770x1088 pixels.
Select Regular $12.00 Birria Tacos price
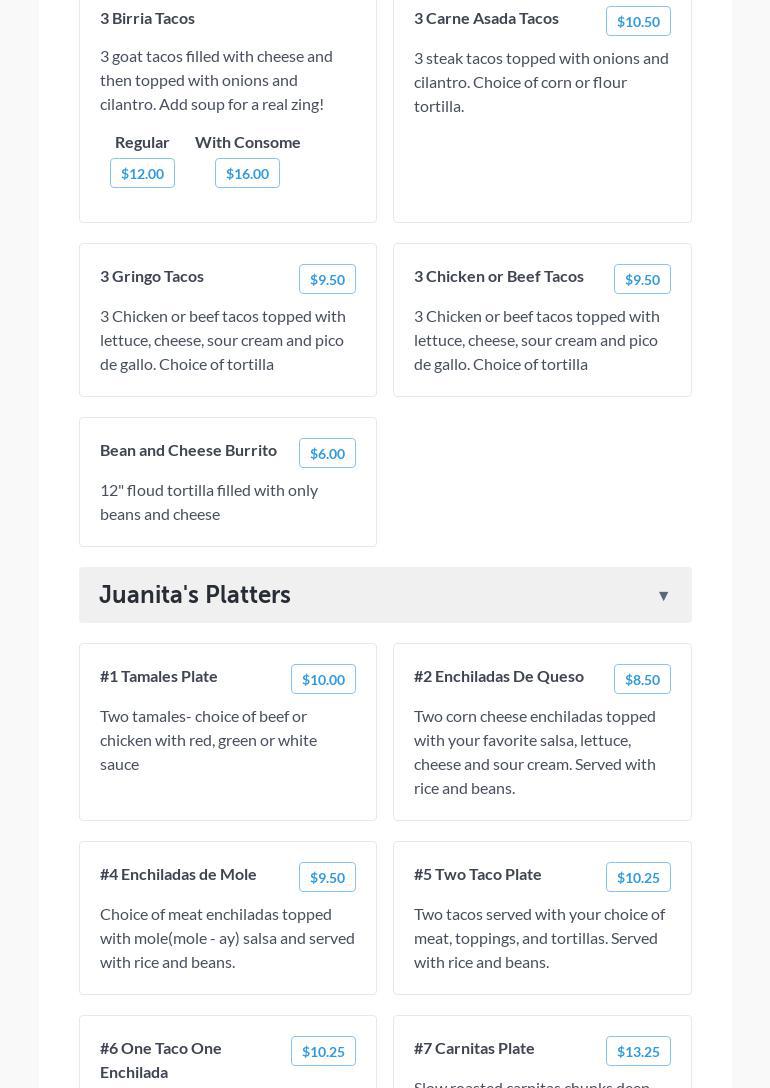click(142, 173)
